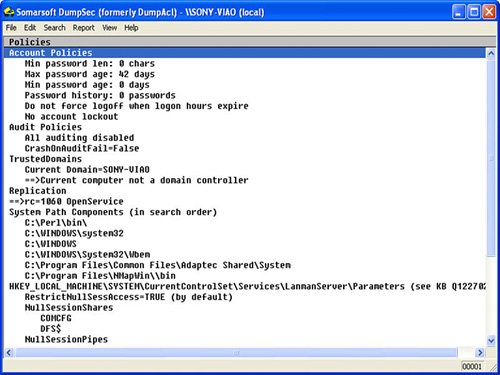Click the vertical scrollbar down arrow
This screenshot has height=375, width=500.
(491, 340)
